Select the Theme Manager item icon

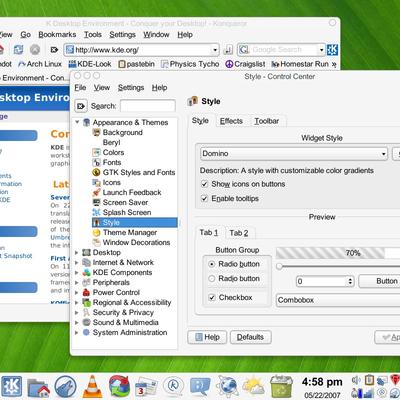point(96,232)
